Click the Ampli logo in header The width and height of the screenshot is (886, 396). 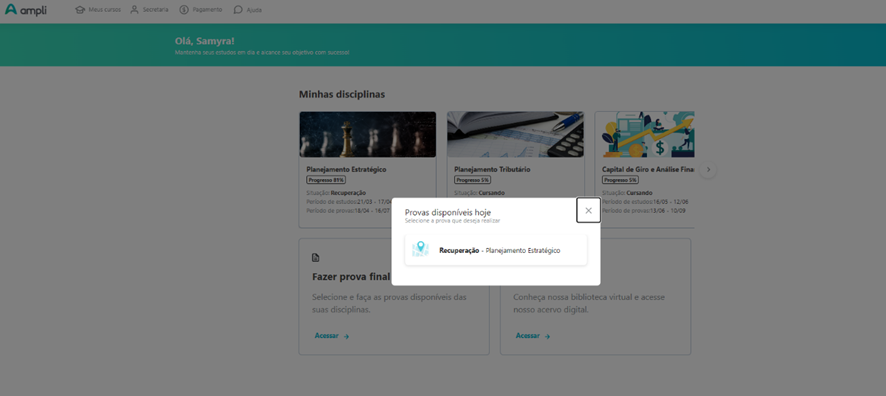coord(25,10)
